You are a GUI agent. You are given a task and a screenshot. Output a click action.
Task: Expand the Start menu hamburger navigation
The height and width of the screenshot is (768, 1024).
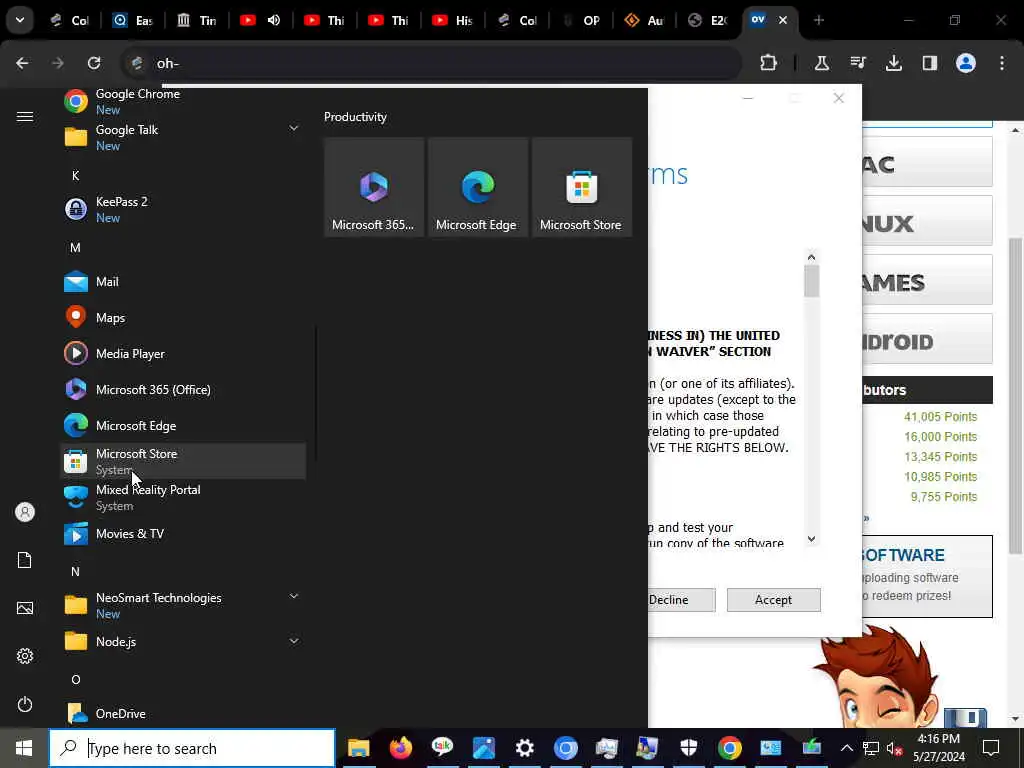25,116
